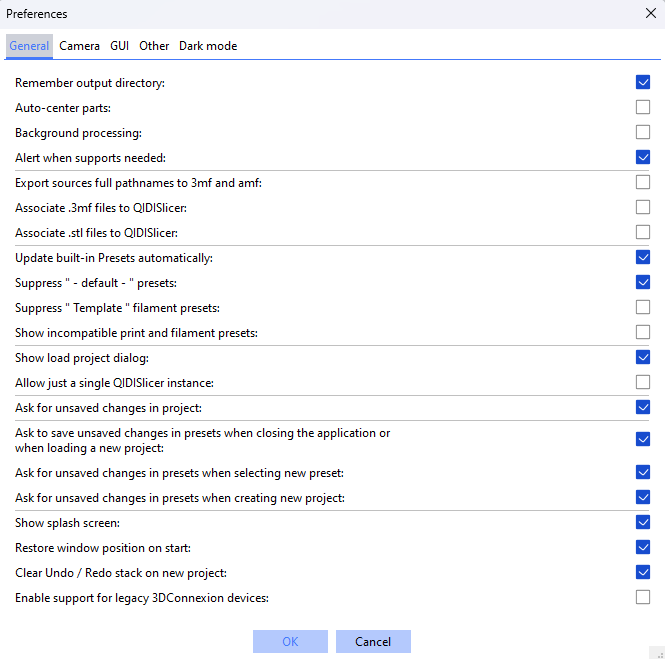Toggle Update built-in Presets automatically
This screenshot has width=665, height=659.
pyautogui.click(x=643, y=257)
